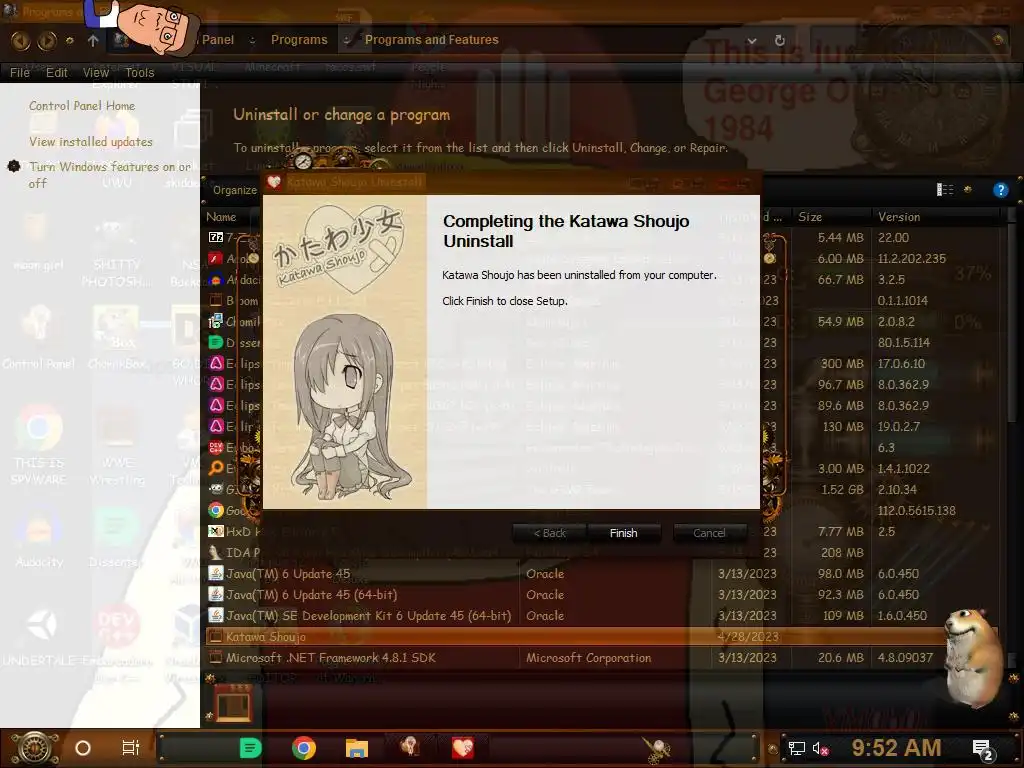Click the Refresh icon in address bar
The image size is (1024, 768).
780,40
